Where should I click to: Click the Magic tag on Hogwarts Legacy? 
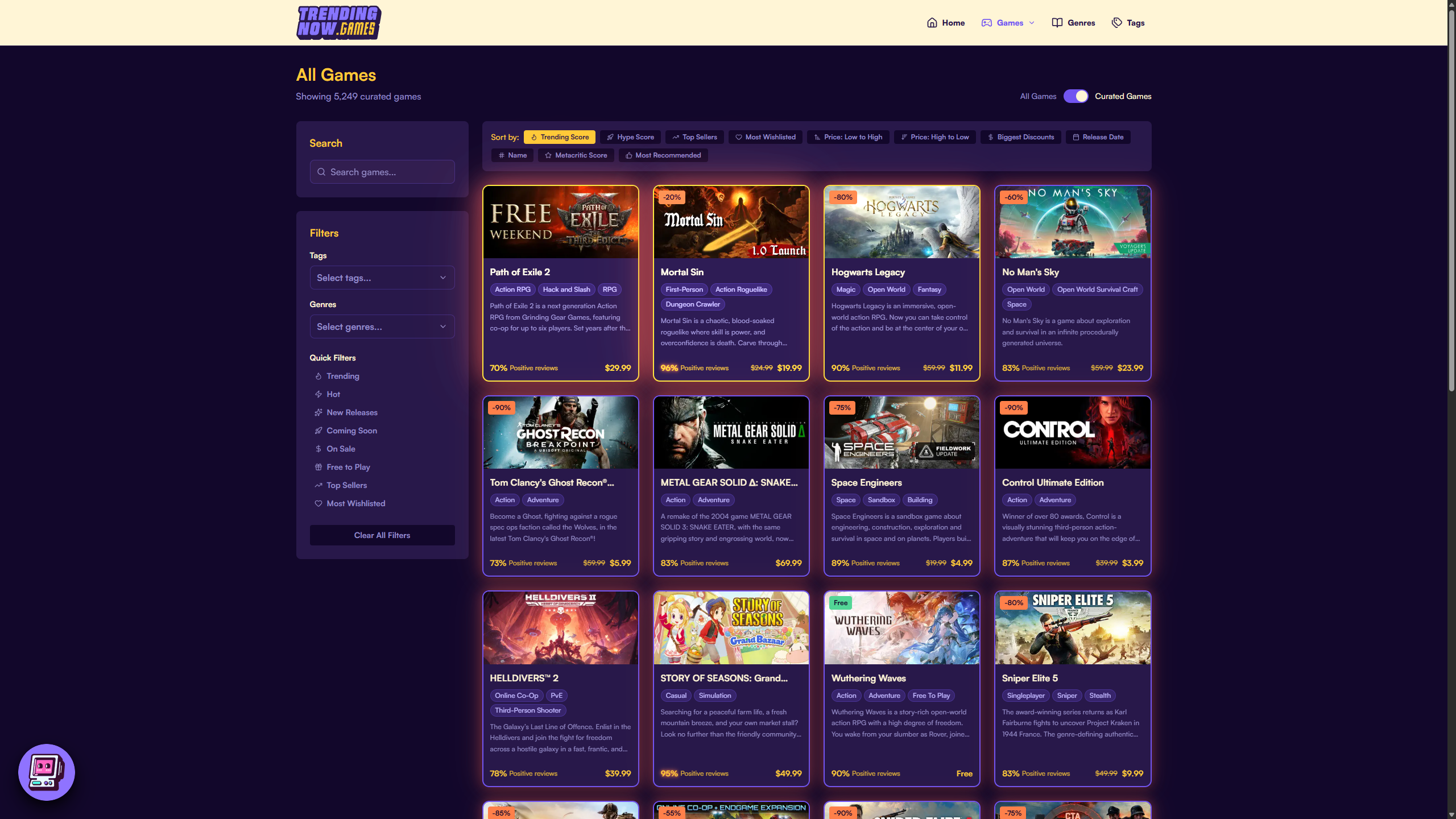[846, 289]
